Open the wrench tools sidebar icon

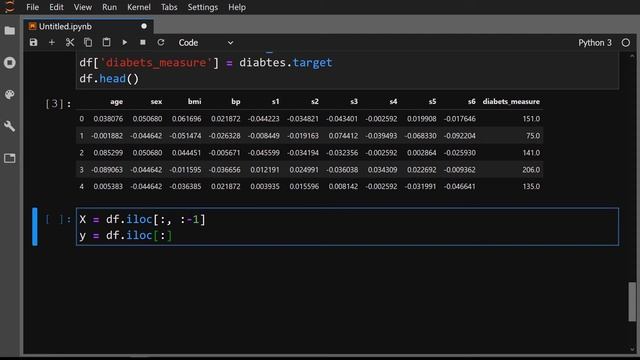9,126
